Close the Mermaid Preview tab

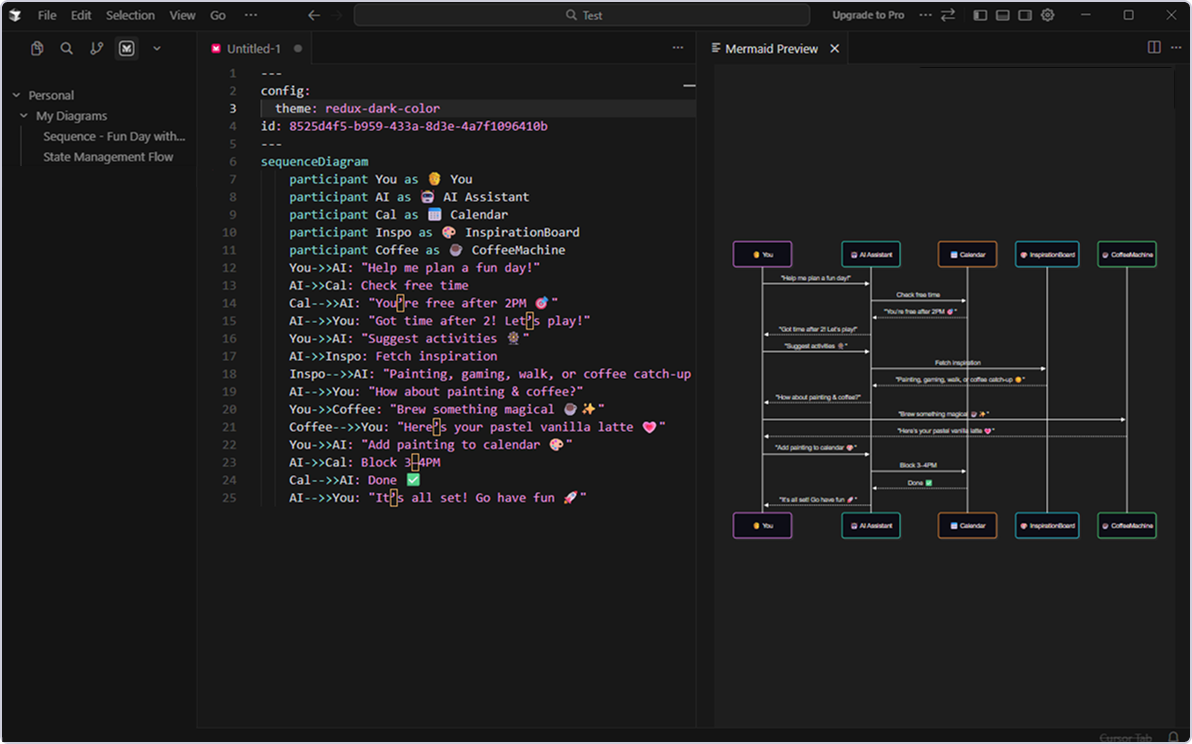[834, 48]
